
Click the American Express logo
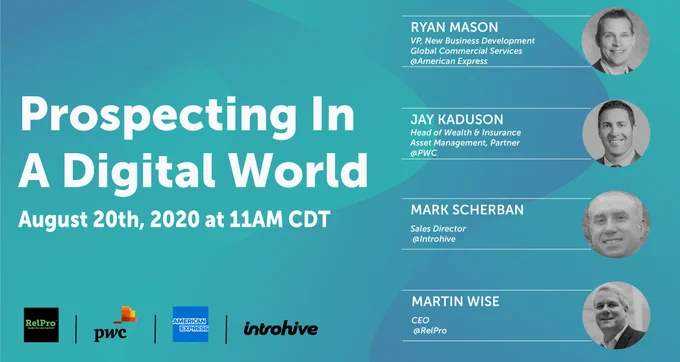tap(190, 324)
